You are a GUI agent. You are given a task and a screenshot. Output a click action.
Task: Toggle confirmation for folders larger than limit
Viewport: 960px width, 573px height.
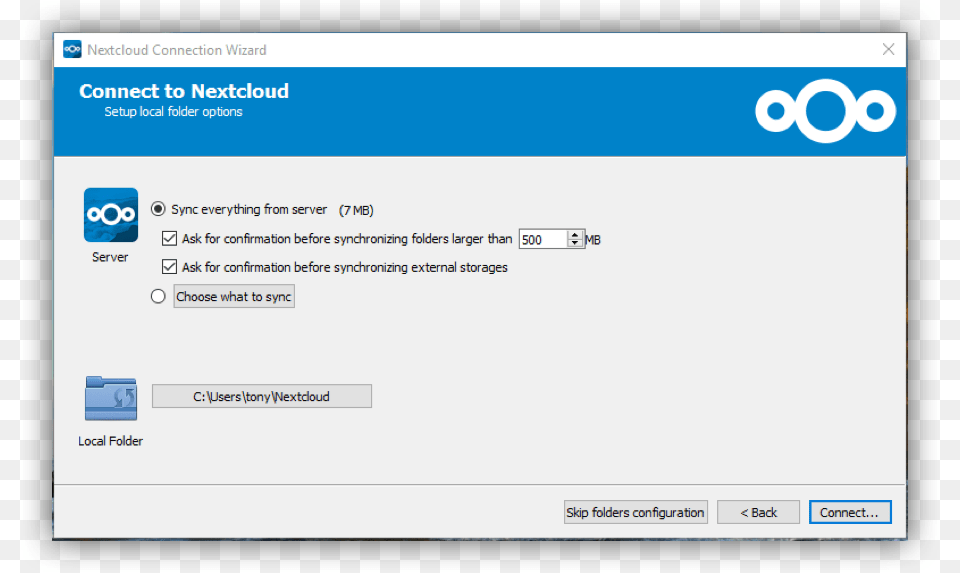pyautogui.click(x=170, y=239)
